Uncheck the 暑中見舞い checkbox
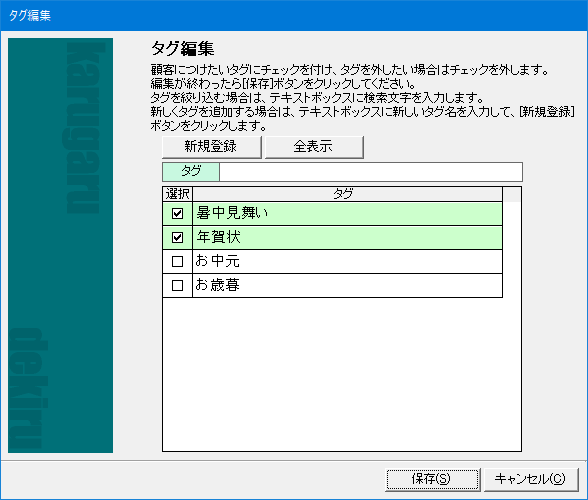 (x=177, y=213)
